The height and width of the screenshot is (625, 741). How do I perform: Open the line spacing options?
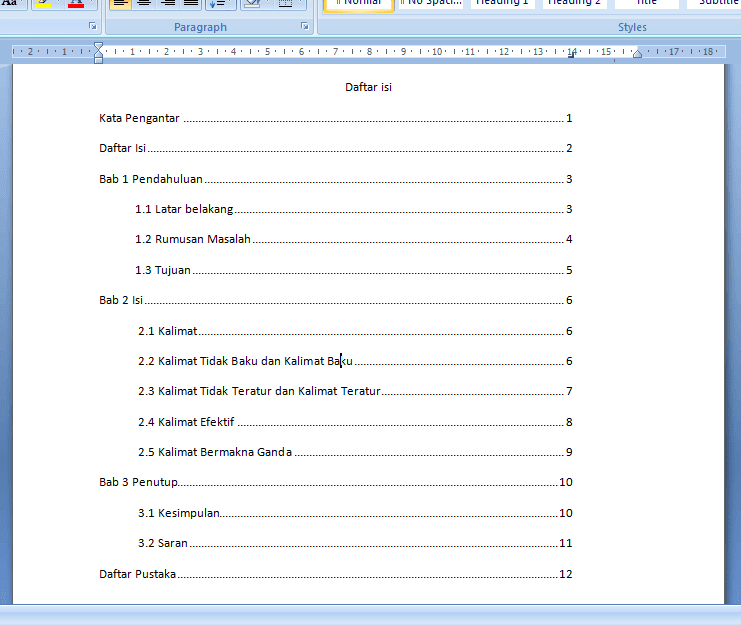[x=220, y=4]
